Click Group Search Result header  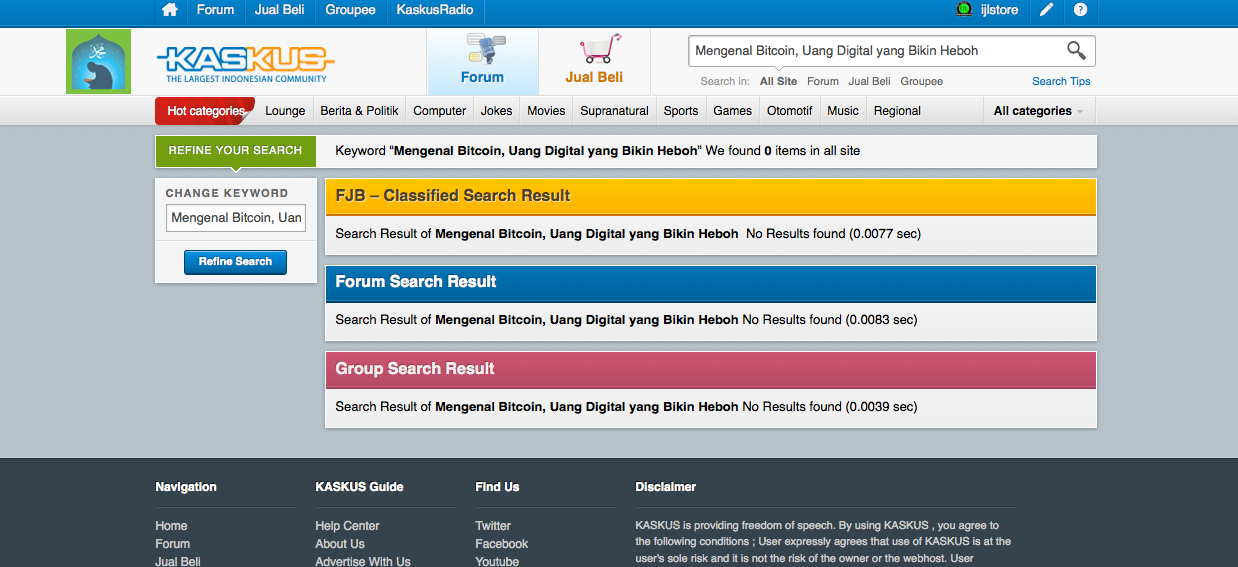(x=710, y=369)
